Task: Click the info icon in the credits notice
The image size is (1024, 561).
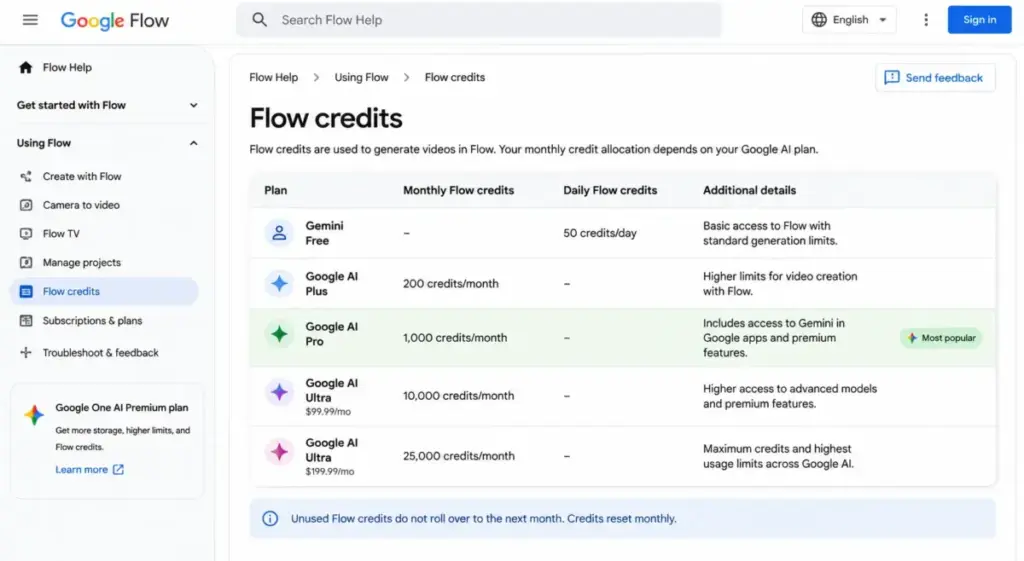Action: pos(270,519)
